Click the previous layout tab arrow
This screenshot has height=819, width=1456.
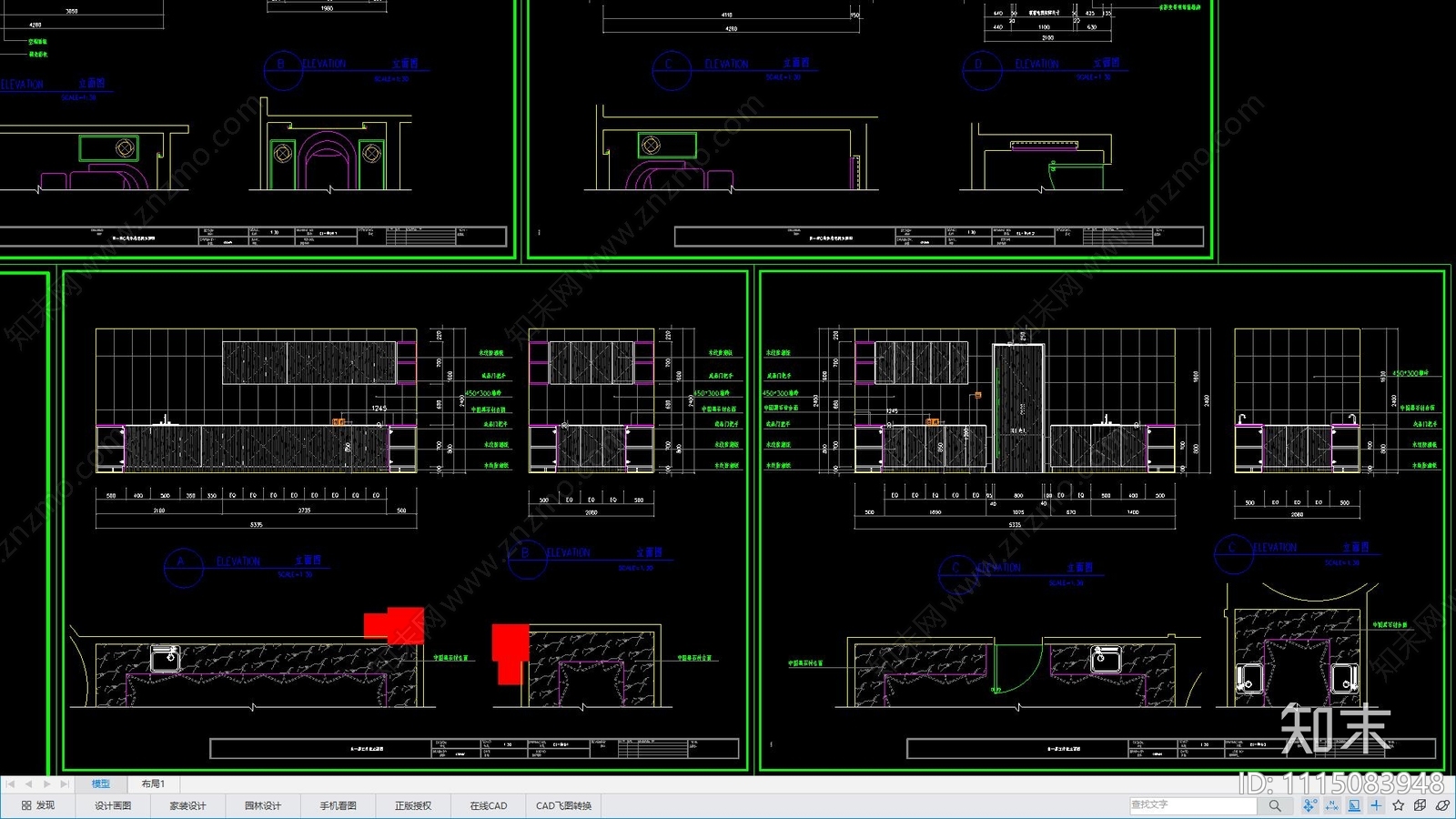pos(28,784)
